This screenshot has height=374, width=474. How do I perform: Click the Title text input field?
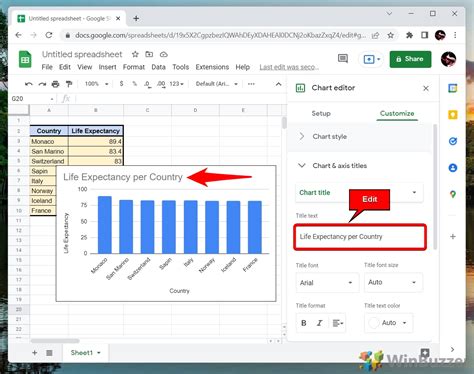pyautogui.click(x=360, y=237)
